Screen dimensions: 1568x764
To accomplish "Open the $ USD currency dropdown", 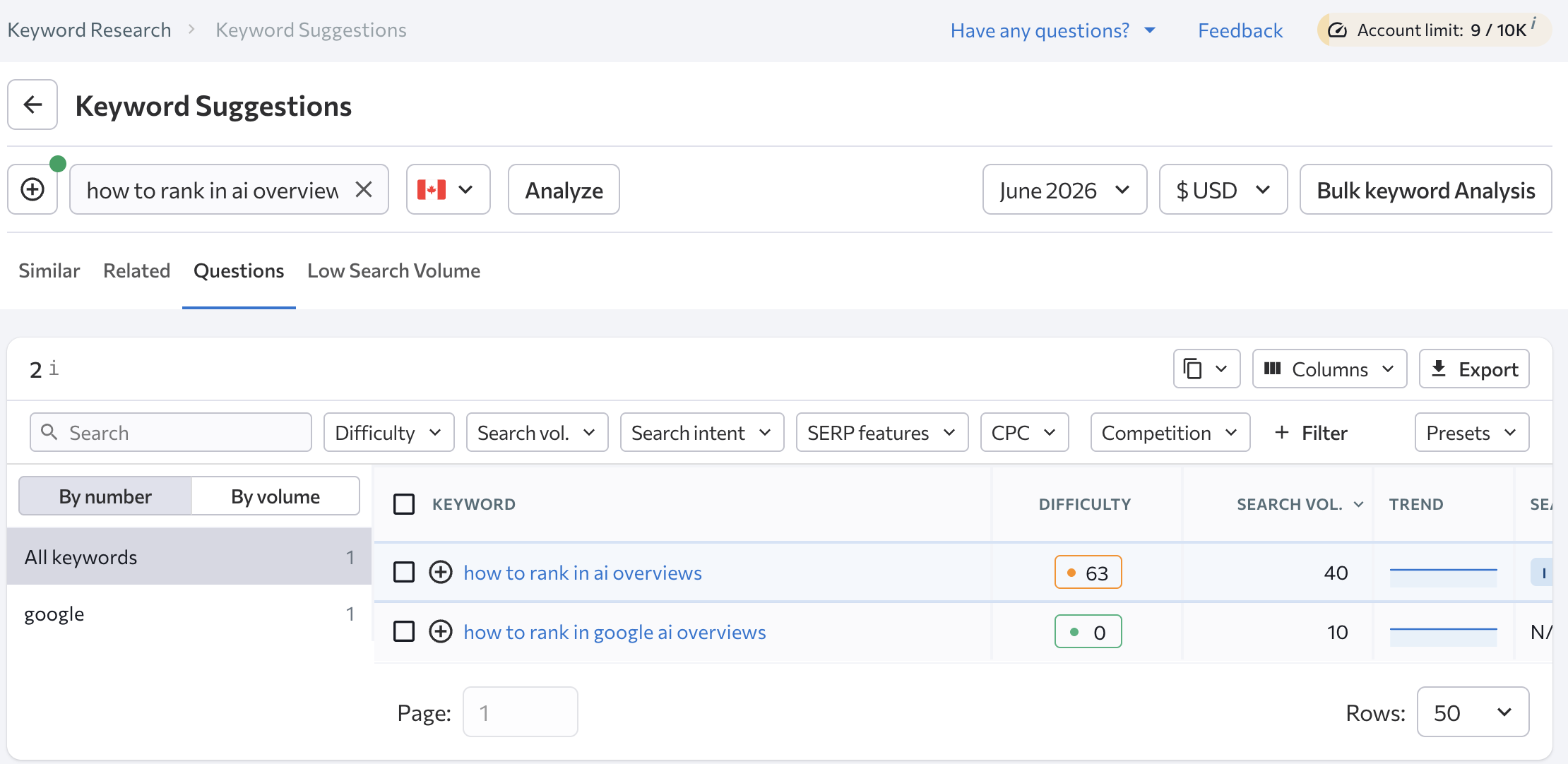I will point(1223,189).
